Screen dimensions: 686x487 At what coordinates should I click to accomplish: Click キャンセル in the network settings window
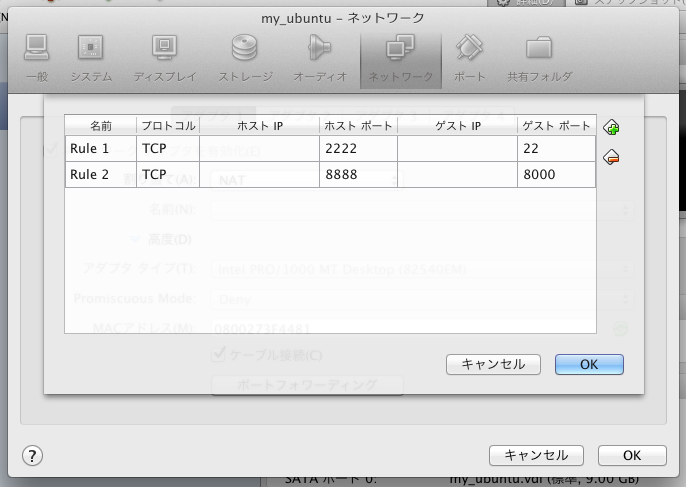click(x=536, y=455)
